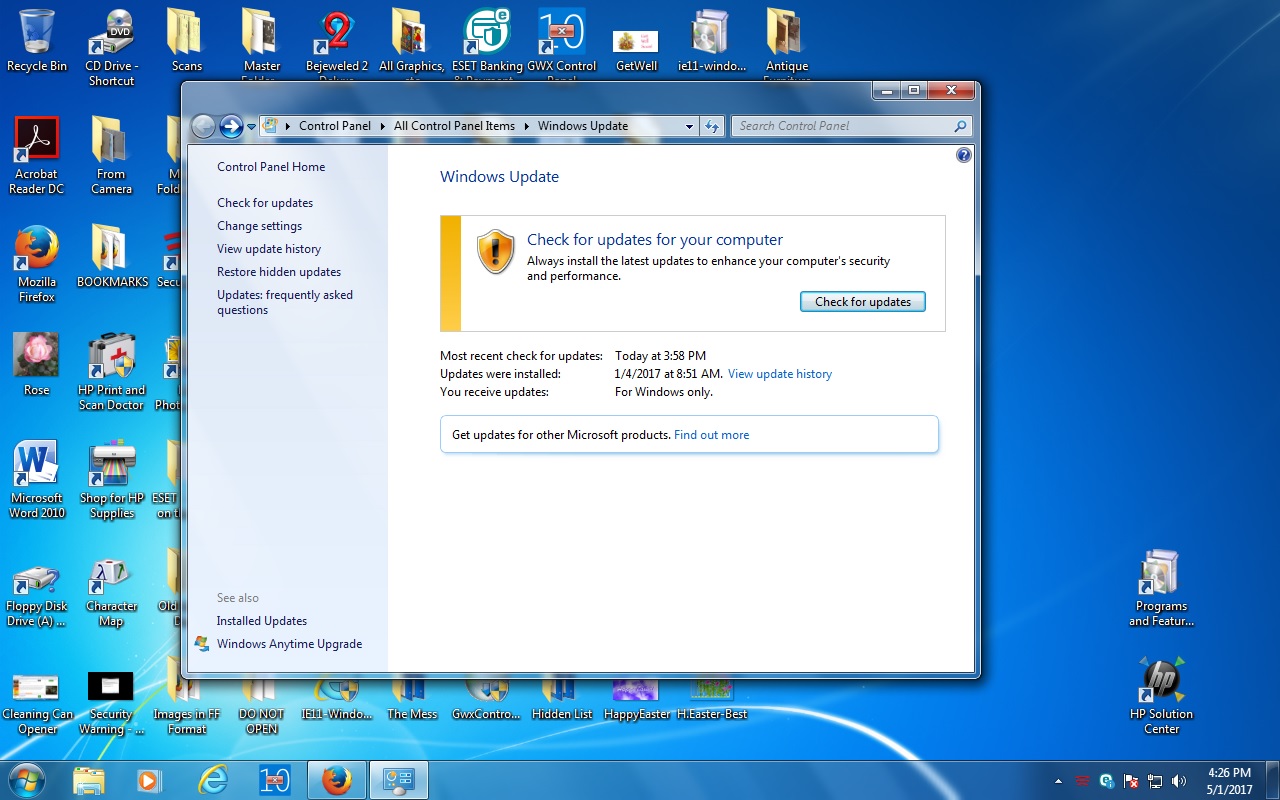Click All Control Panel Items breadcrumb
Image resolution: width=1280 pixels, height=800 pixels.
coord(454,126)
